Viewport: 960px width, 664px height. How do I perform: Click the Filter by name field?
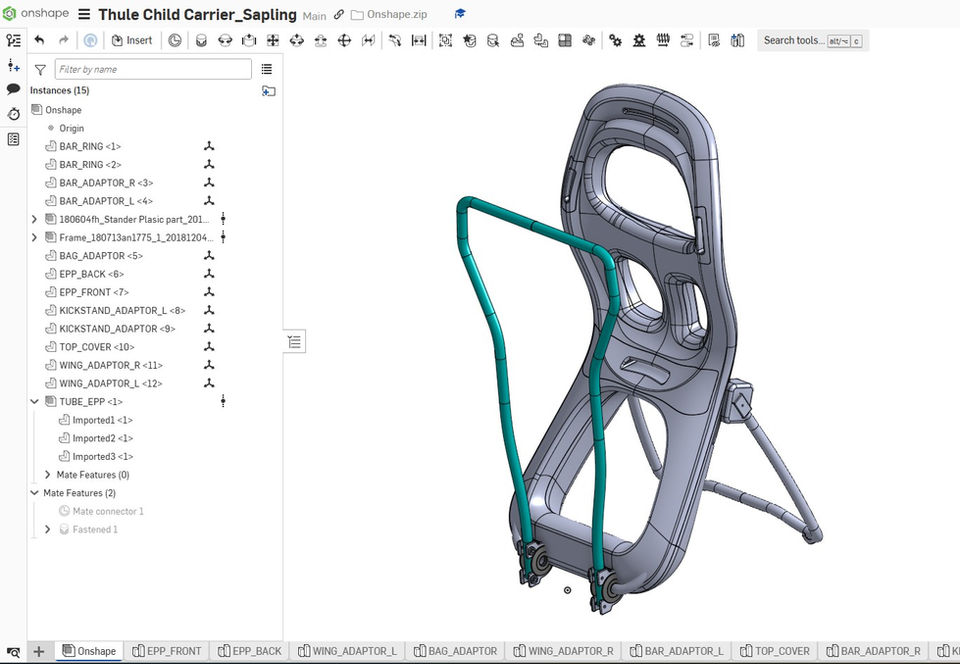coord(153,69)
